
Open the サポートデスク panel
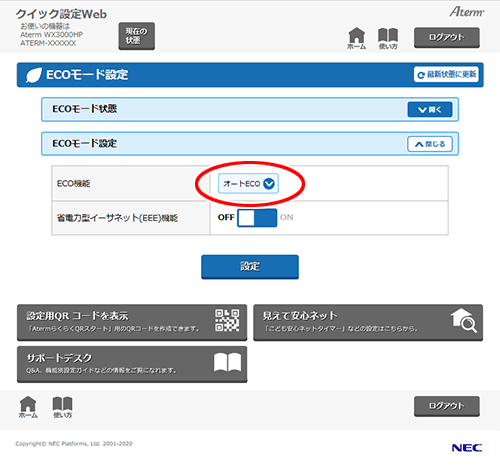point(132,364)
